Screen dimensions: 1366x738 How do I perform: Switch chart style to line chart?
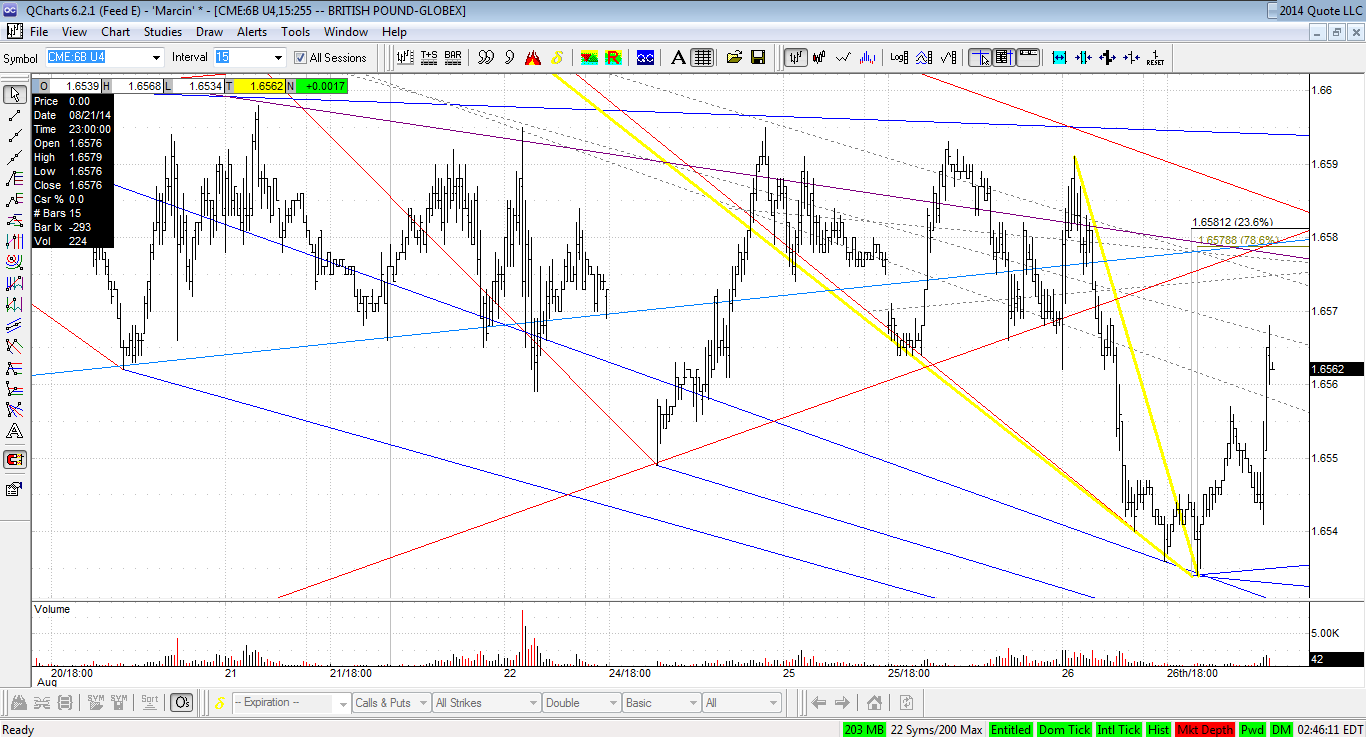tap(845, 57)
